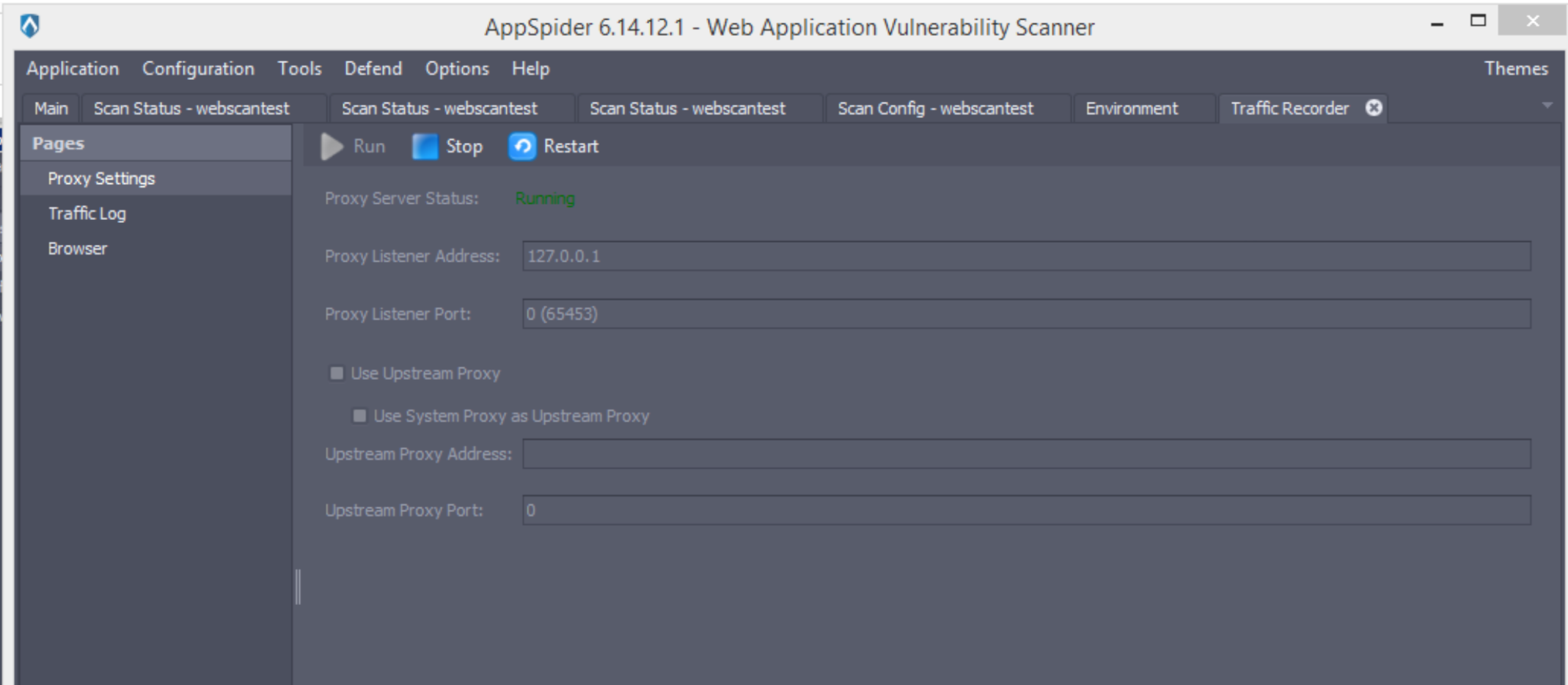This screenshot has height=685, width=1568.
Task: Select Proxy Settings in Pages list
Action: (156, 179)
